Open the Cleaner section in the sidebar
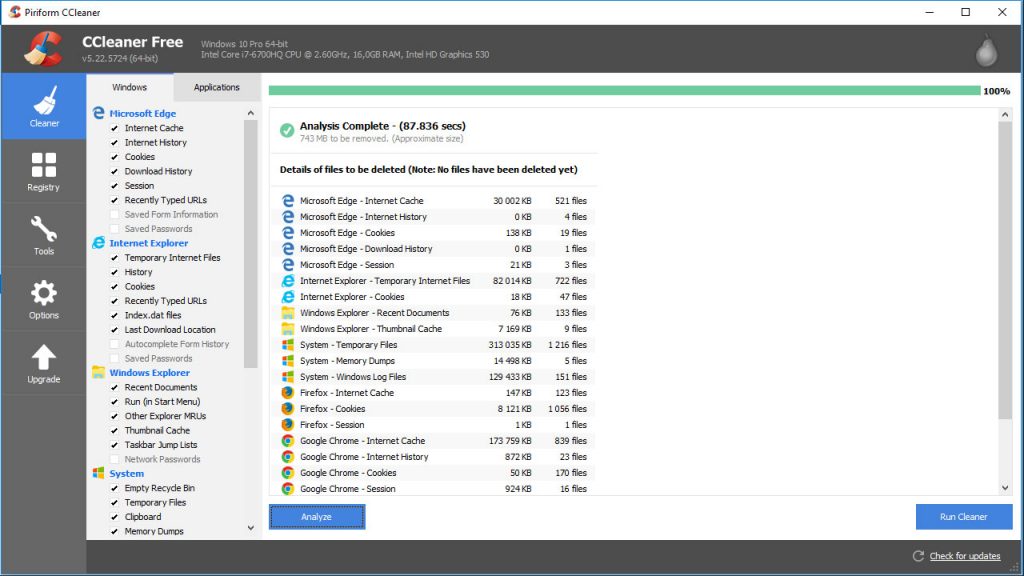Viewport: 1024px width, 576px height. click(x=43, y=110)
